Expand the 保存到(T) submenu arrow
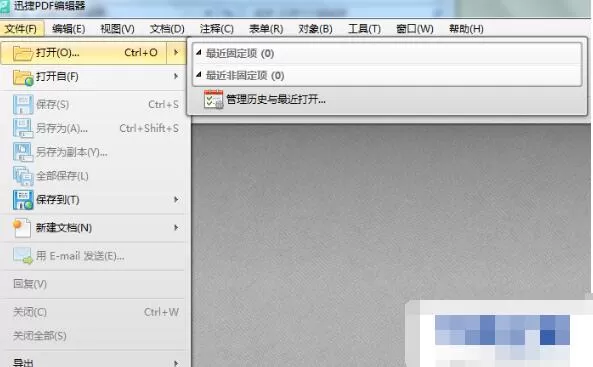 (176, 199)
